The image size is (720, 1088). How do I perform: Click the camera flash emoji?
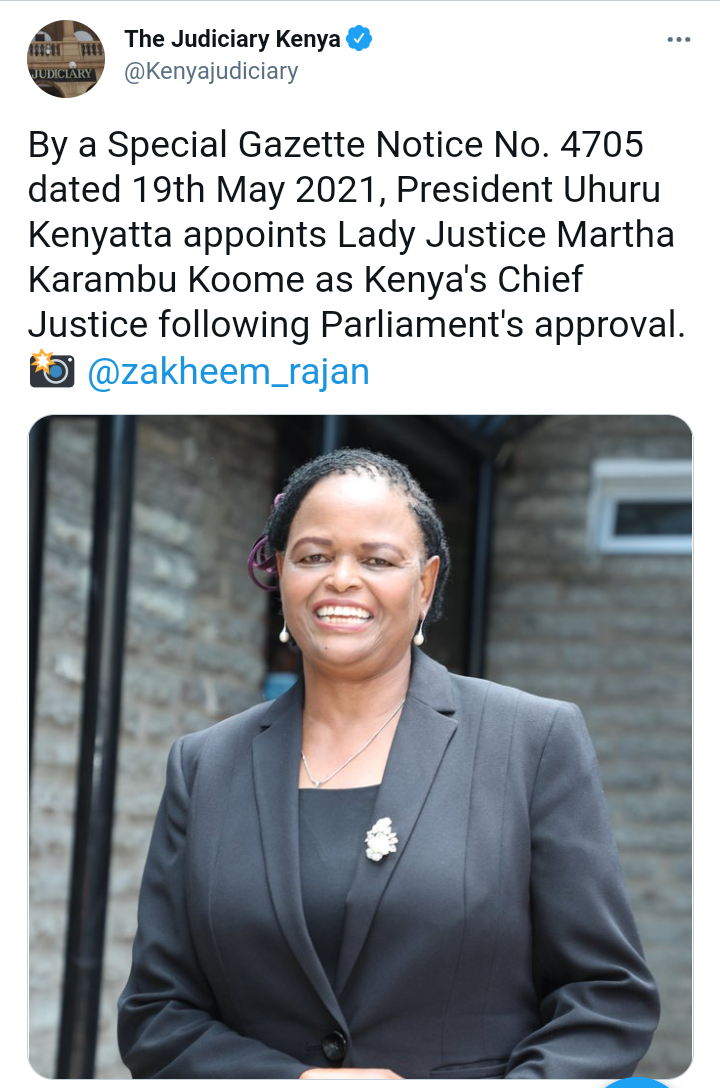[x=51, y=369]
